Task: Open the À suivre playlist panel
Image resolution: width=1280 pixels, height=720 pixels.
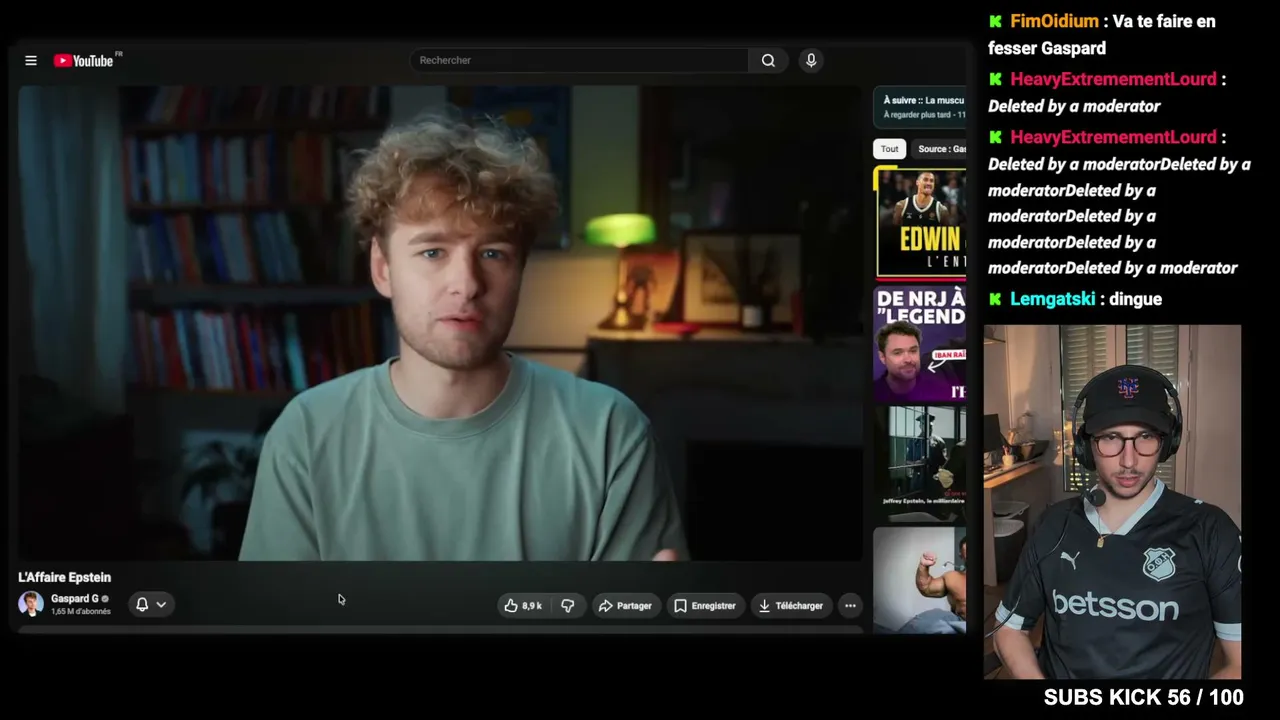Action: [x=920, y=107]
